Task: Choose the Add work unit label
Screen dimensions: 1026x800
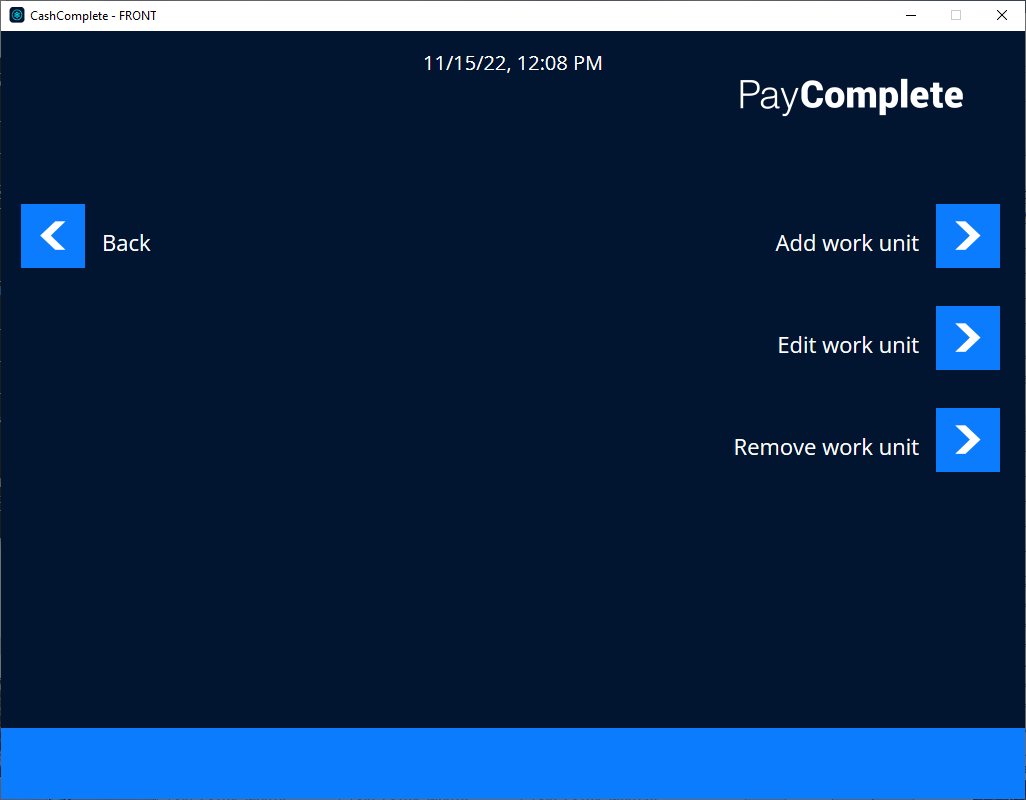Action: [846, 243]
